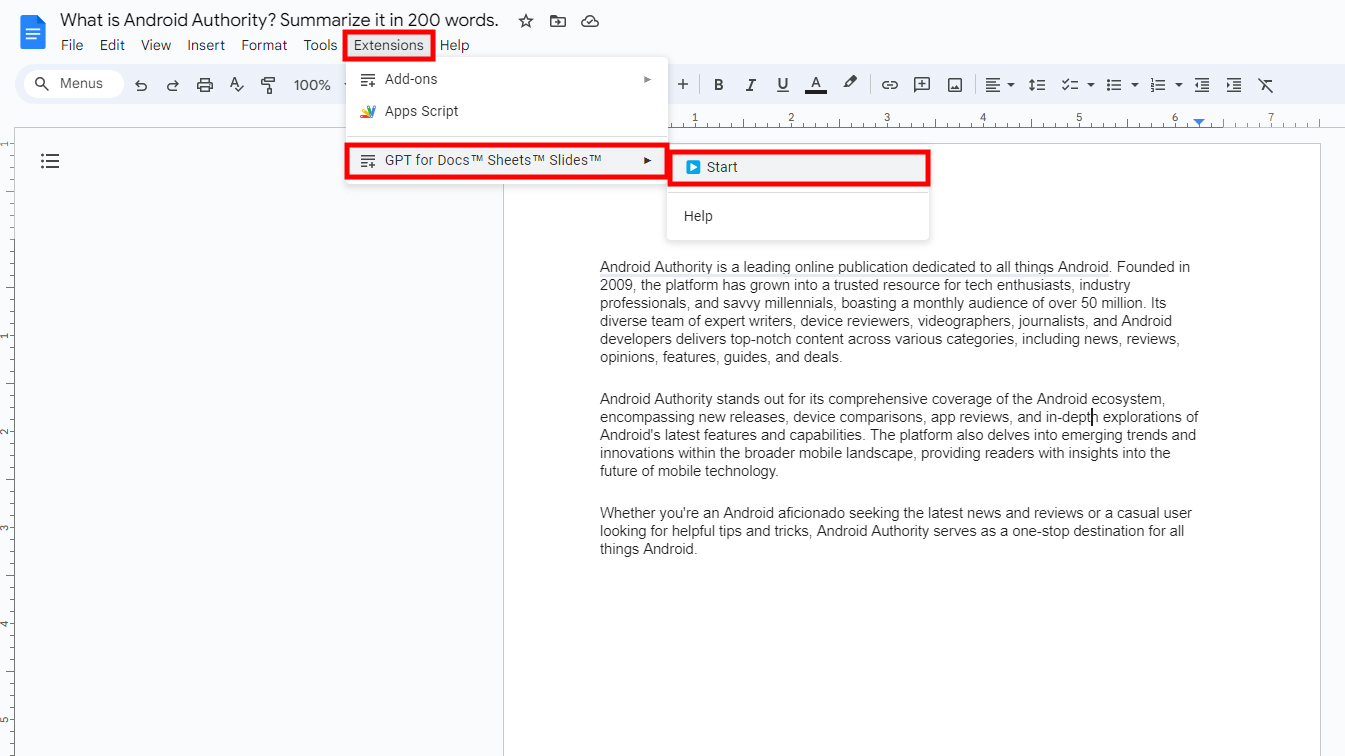Toggle underline formatting
The image size is (1345, 756).
[x=783, y=85]
